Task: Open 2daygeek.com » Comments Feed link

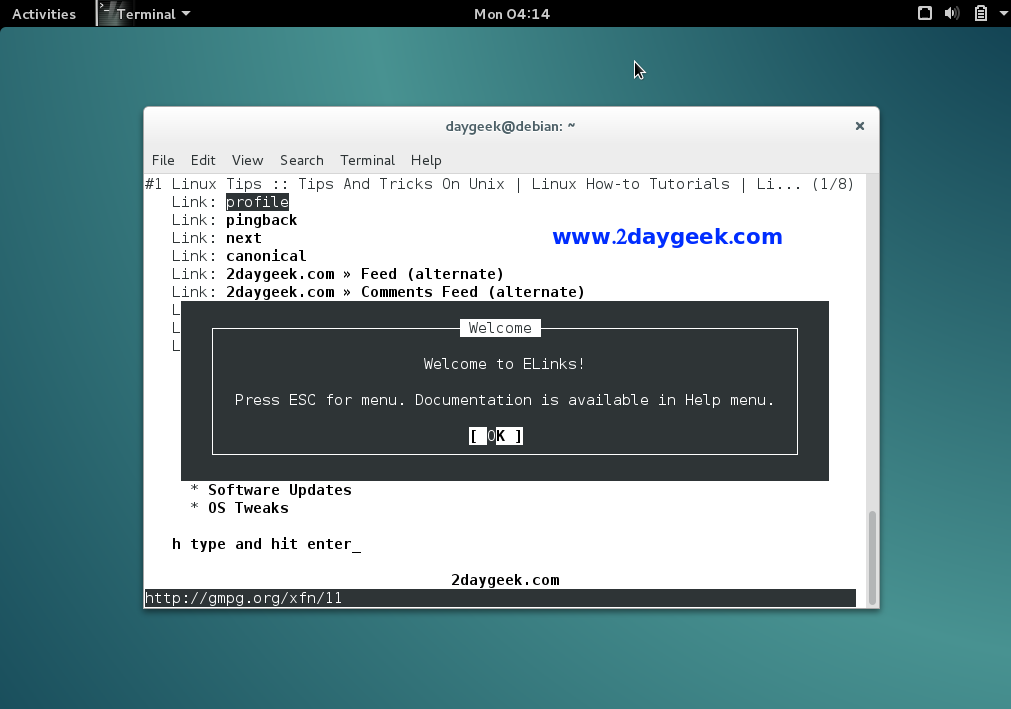Action: coord(406,292)
